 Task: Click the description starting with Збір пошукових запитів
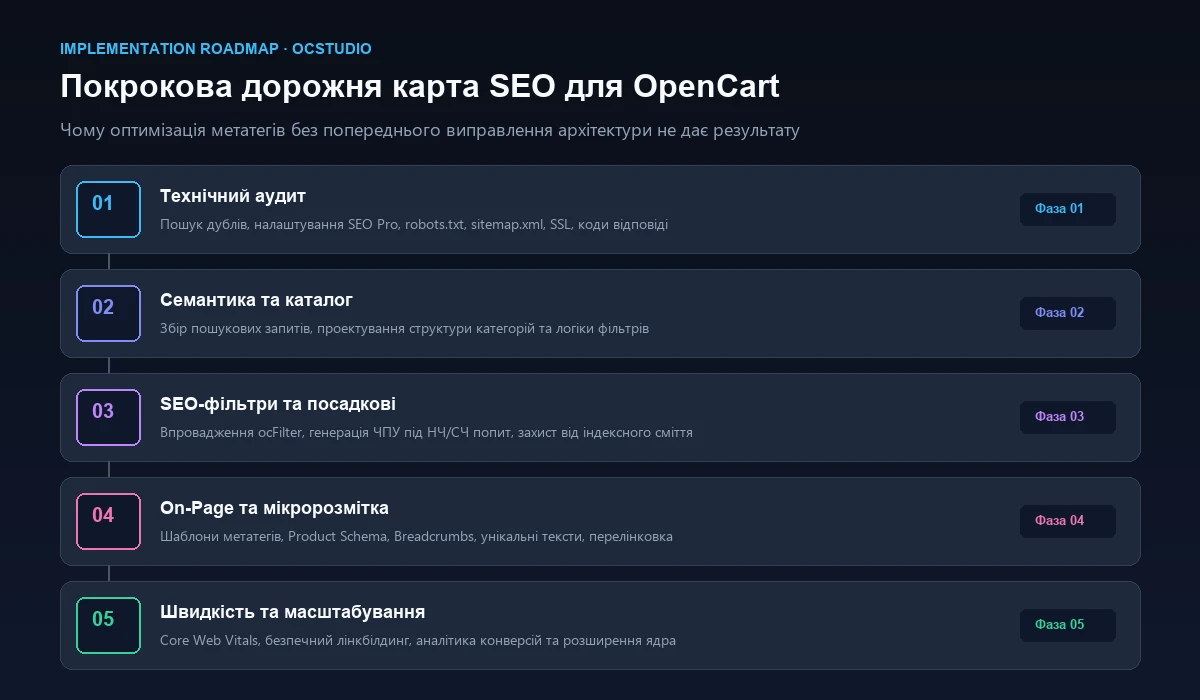click(x=404, y=329)
